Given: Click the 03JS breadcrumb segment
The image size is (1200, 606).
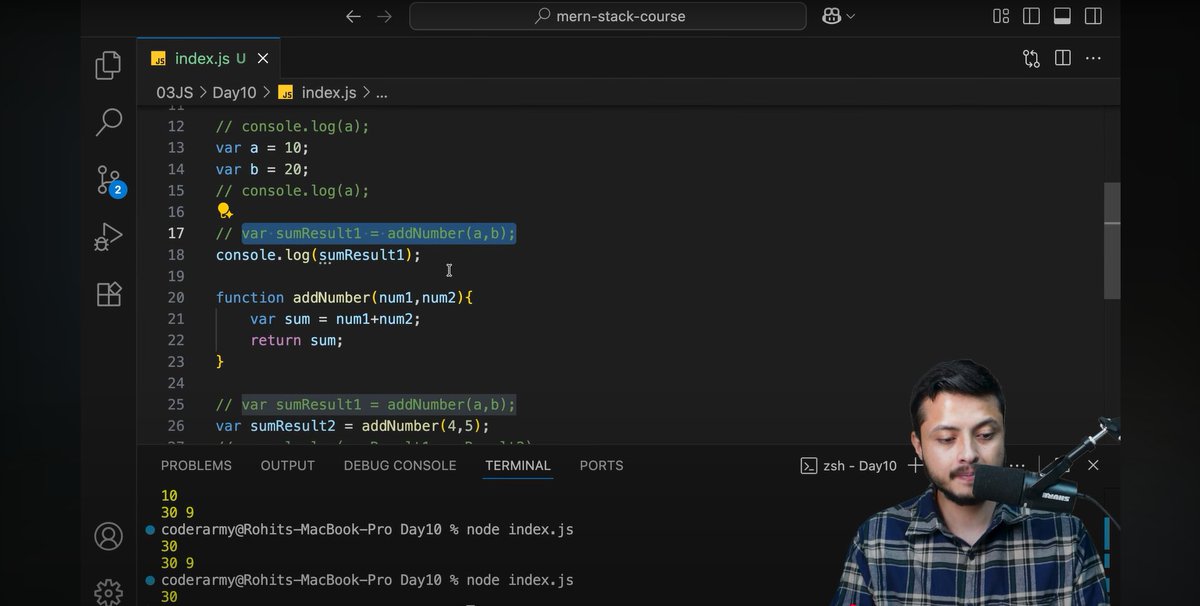Looking at the screenshot, I should 174,92.
